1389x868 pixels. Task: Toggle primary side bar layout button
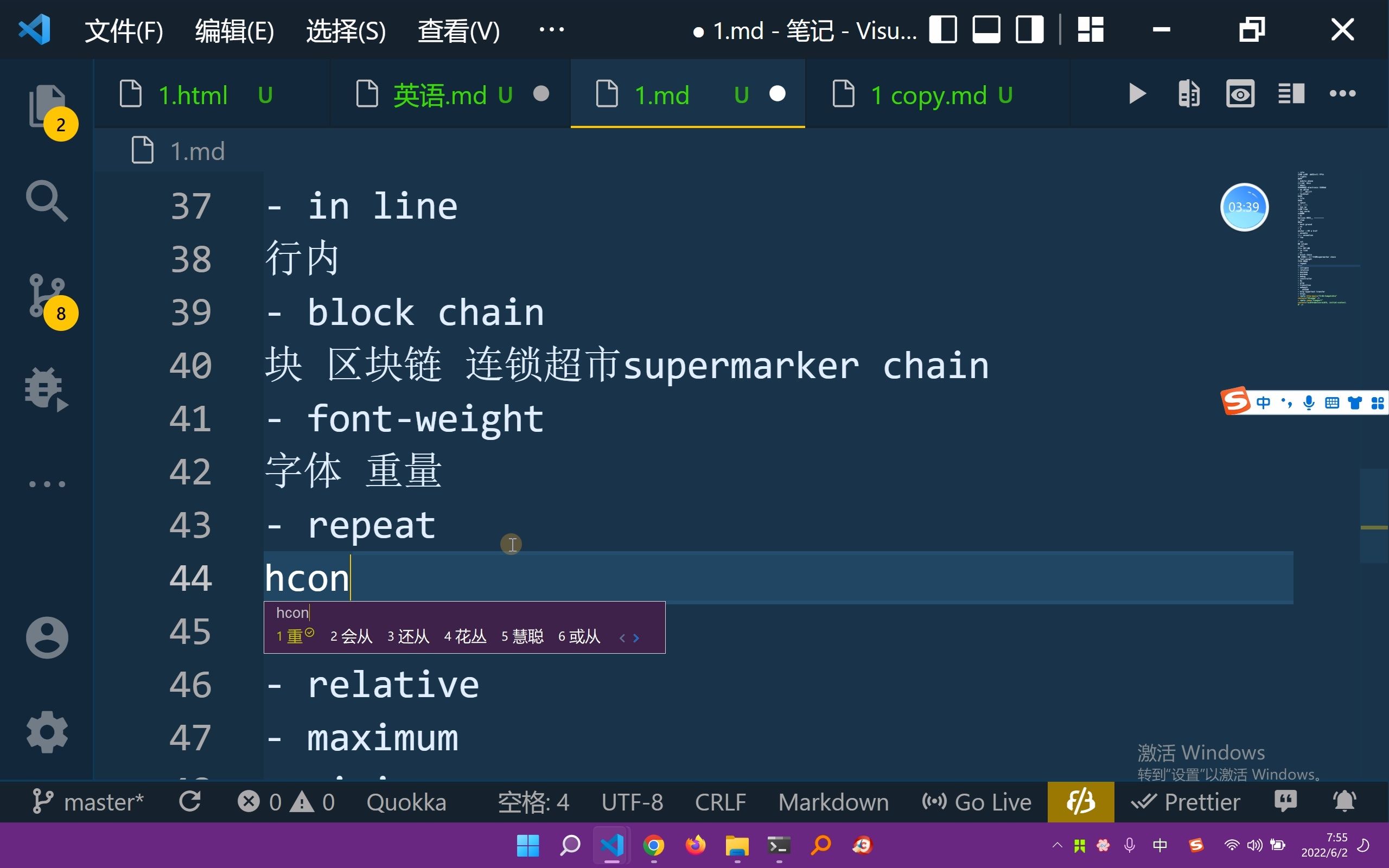coord(943,29)
